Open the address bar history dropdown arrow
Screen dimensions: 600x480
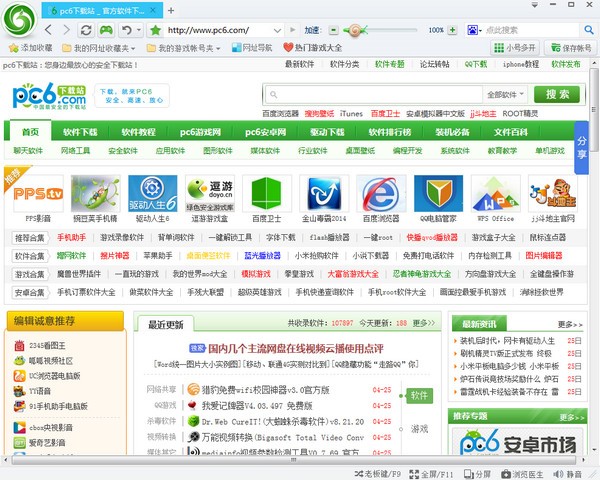click(278, 30)
